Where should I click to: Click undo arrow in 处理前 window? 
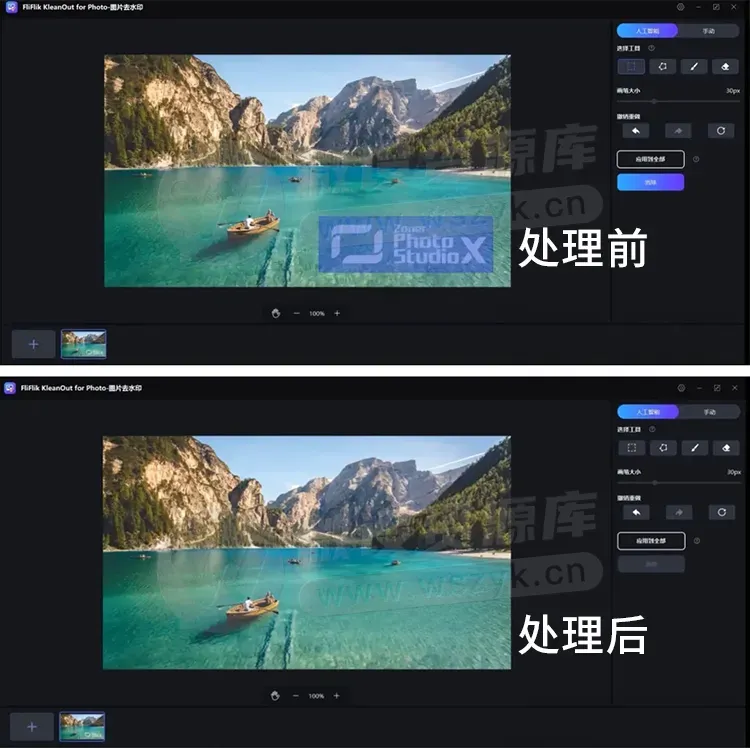tap(636, 131)
